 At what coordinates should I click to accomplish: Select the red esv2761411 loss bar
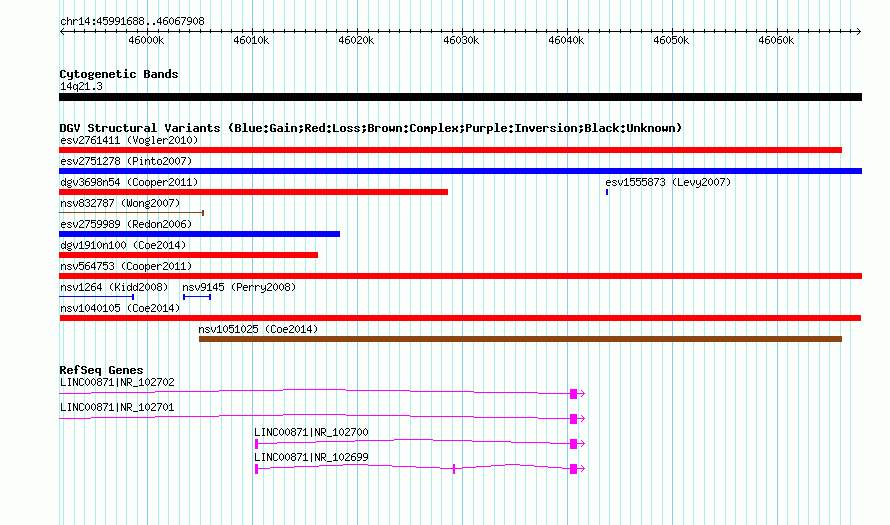(450, 150)
